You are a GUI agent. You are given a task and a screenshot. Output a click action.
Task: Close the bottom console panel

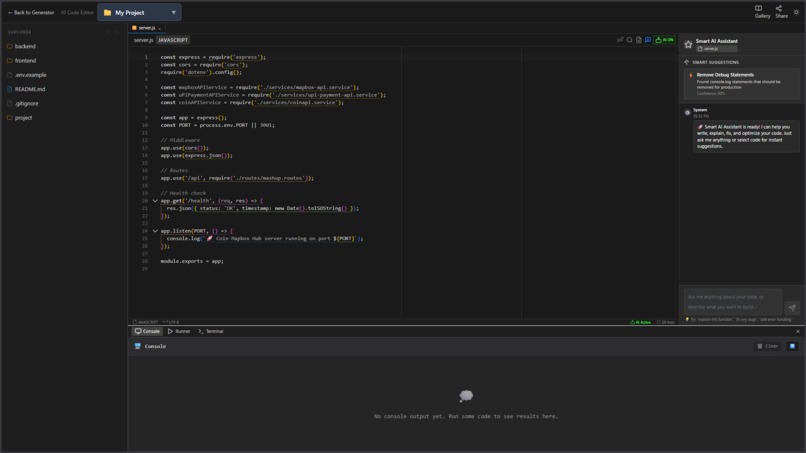(798, 332)
